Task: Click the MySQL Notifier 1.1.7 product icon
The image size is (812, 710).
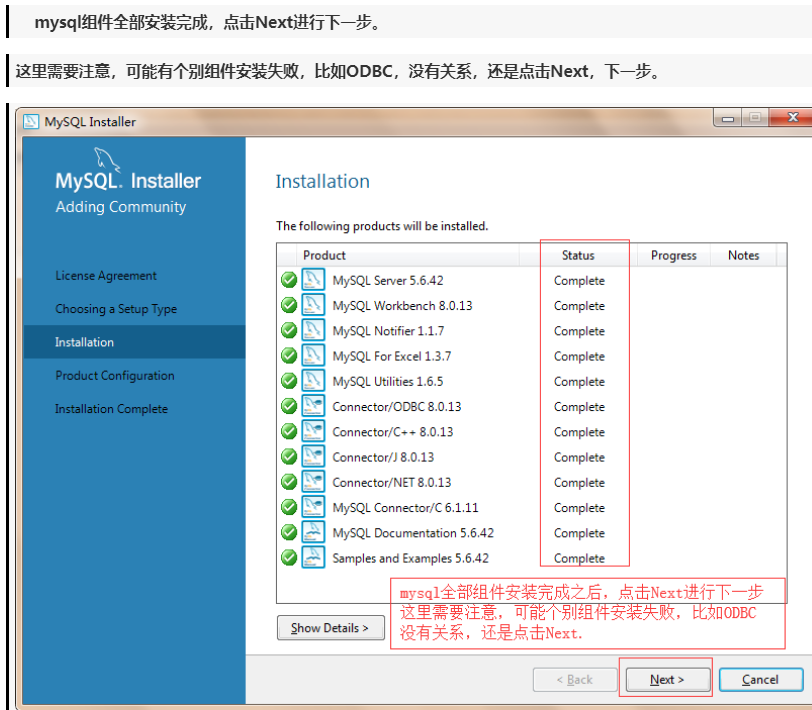Action: point(313,330)
